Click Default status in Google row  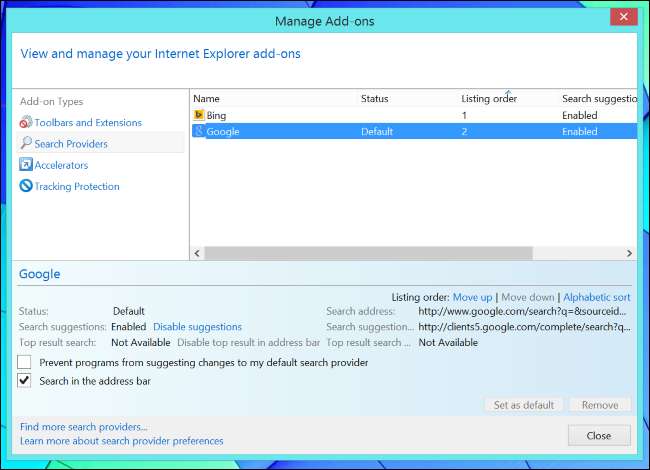(x=377, y=131)
